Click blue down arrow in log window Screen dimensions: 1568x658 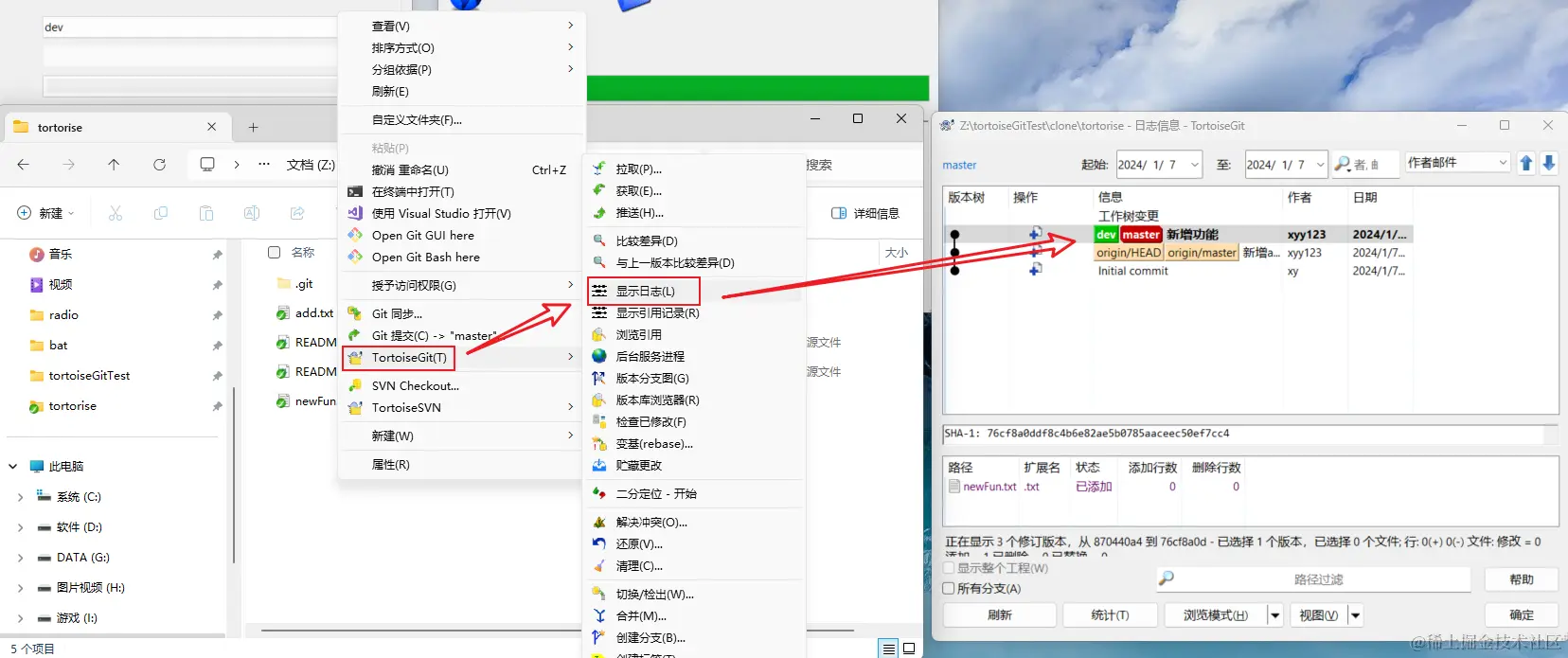click(x=1549, y=164)
